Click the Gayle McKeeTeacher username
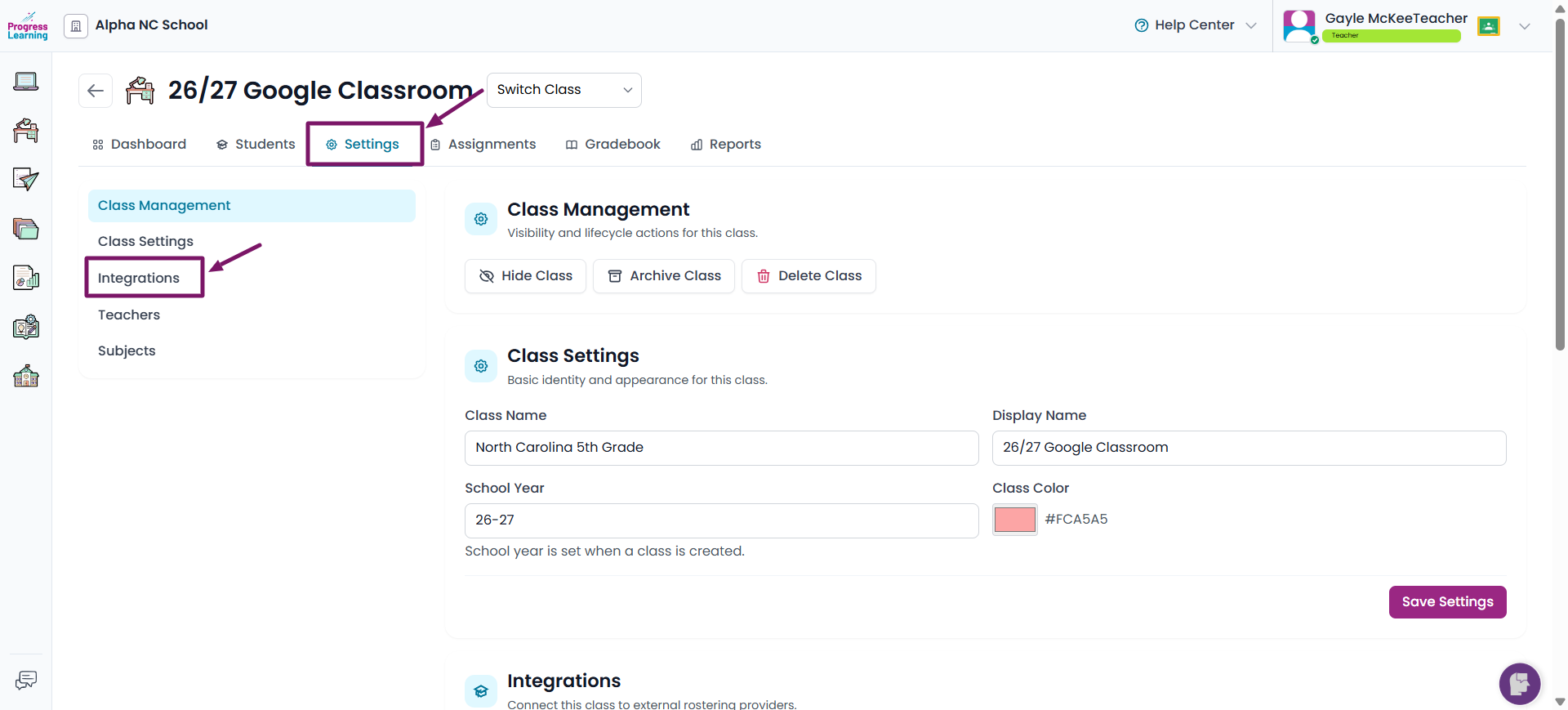This screenshot has height=710, width=1568. coord(1396,18)
